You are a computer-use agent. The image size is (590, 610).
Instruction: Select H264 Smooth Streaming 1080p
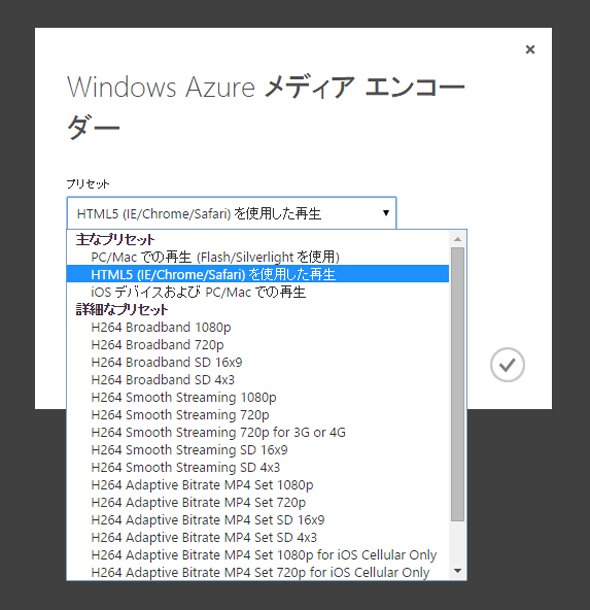click(x=257, y=397)
